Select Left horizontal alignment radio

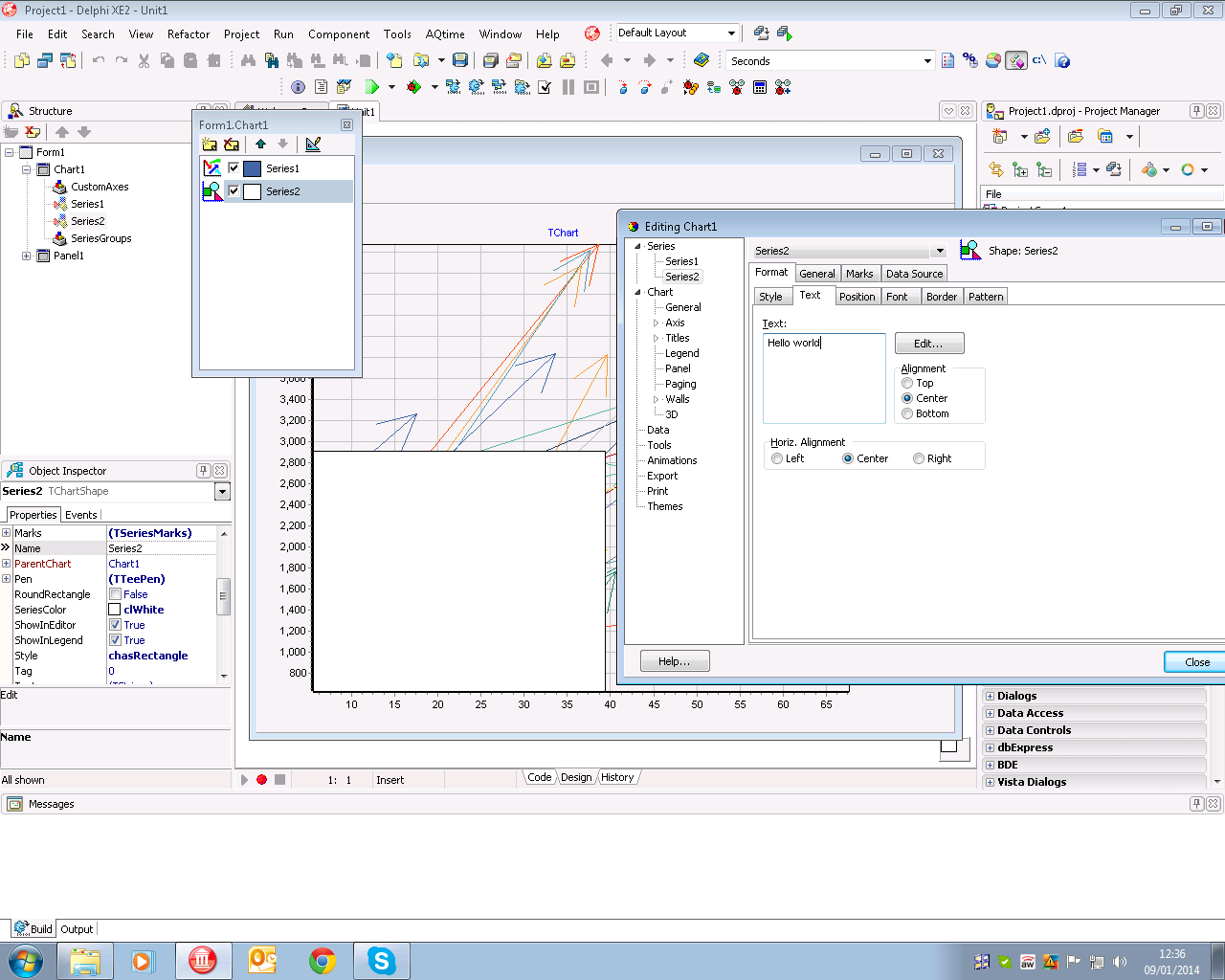(x=777, y=458)
